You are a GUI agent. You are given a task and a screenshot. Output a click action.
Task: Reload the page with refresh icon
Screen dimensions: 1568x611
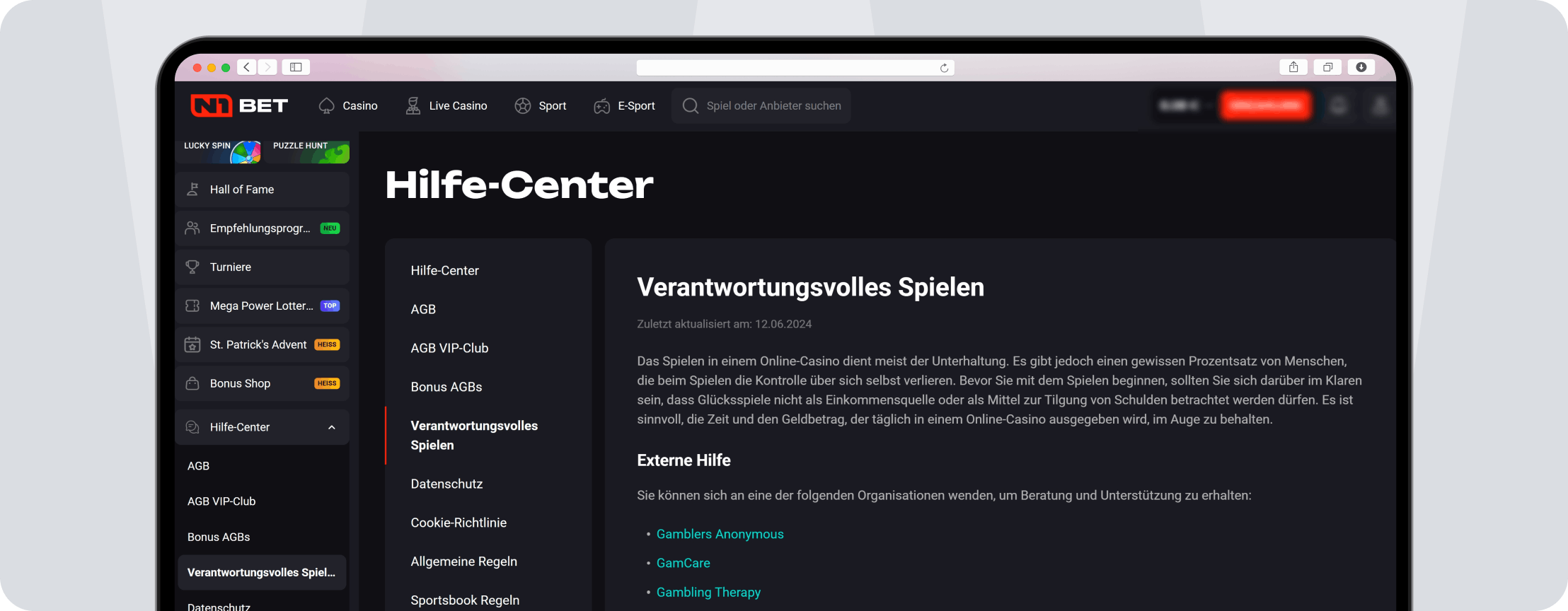944,68
